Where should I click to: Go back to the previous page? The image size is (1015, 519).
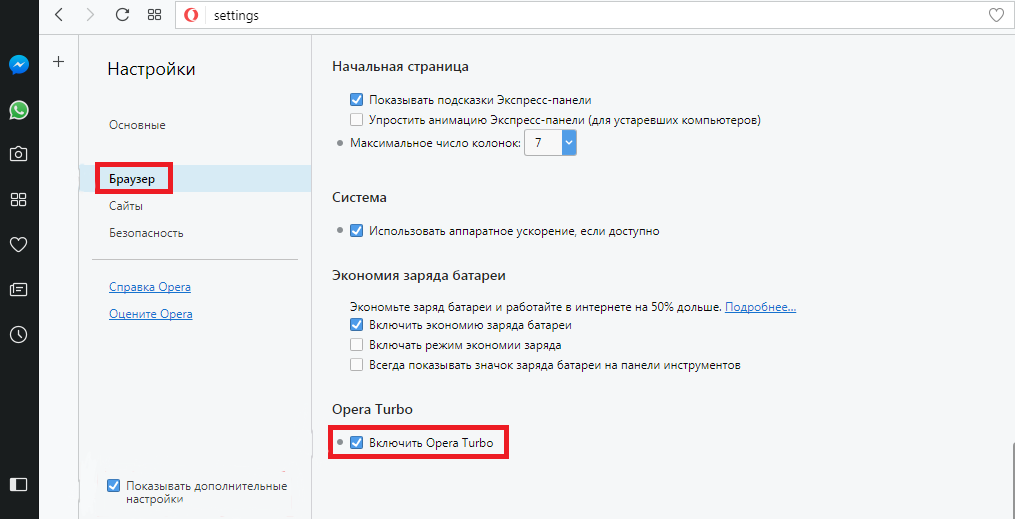(60, 15)
